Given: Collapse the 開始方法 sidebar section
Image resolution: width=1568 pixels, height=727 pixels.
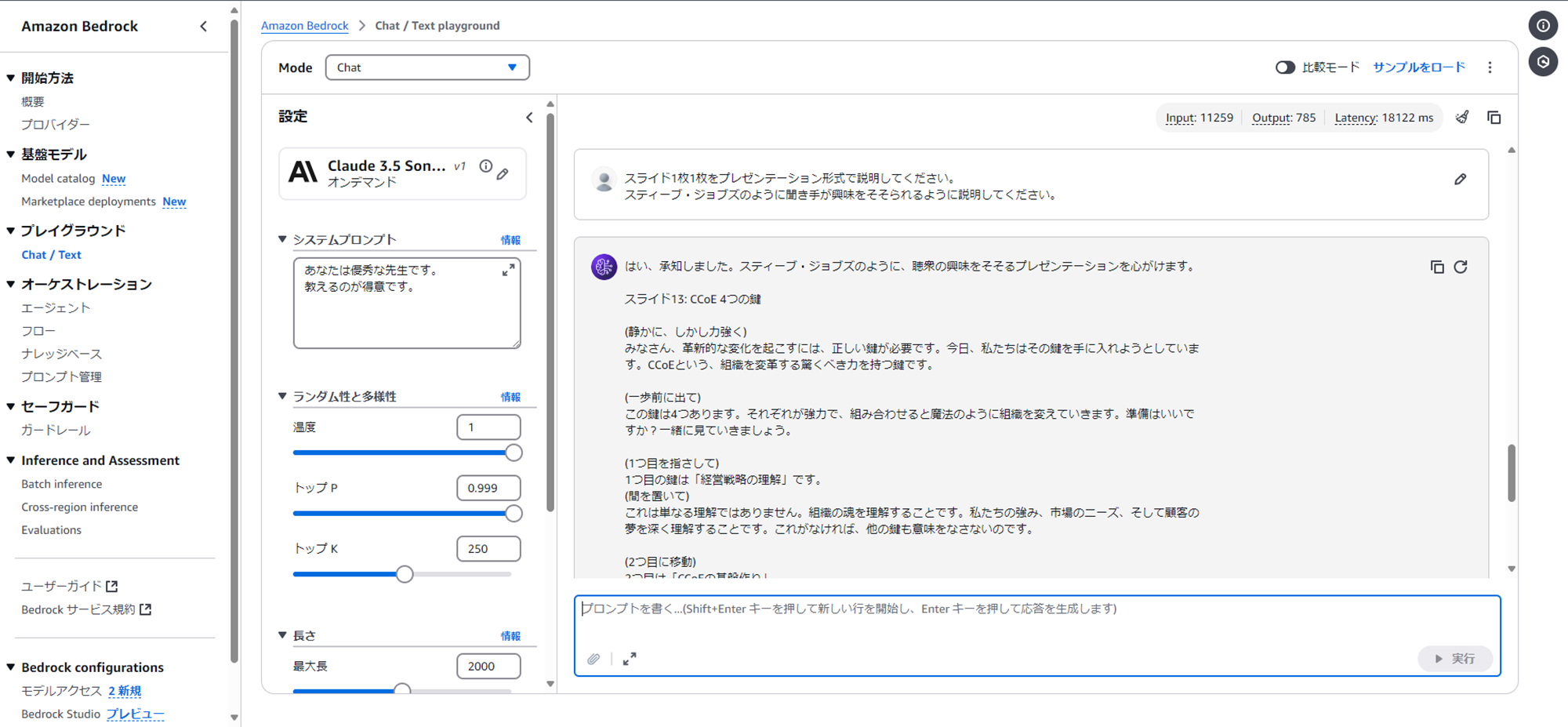Looking at the screenshot, I should click(11, 78).
